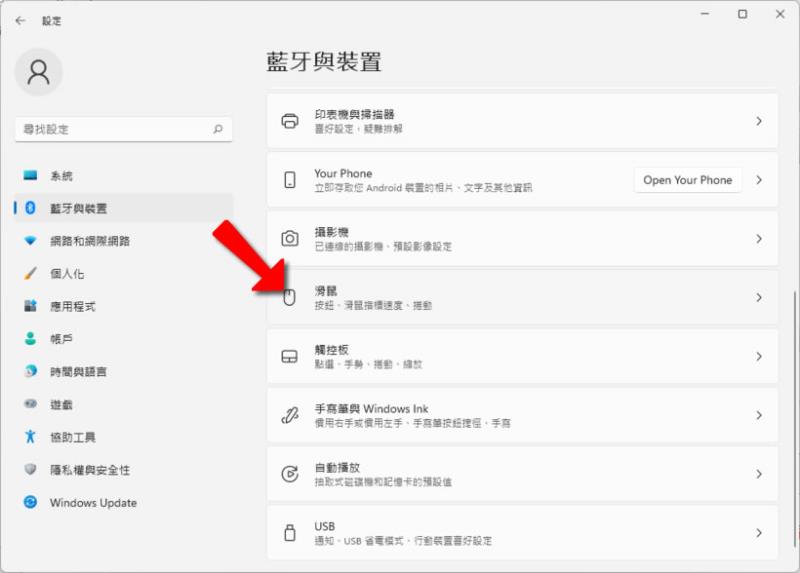Go back with the arrow icon
The height and width of the screenshot is (573, 800).
point(20,20)
